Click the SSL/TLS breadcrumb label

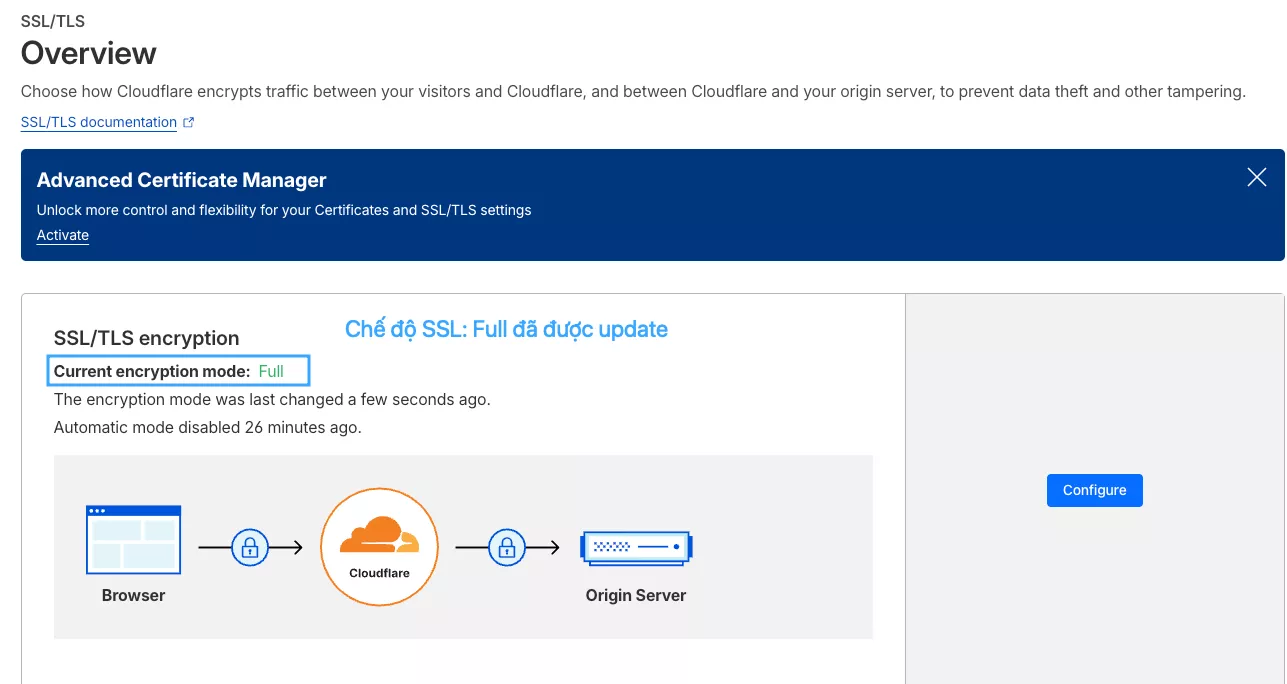pos(51,20)
